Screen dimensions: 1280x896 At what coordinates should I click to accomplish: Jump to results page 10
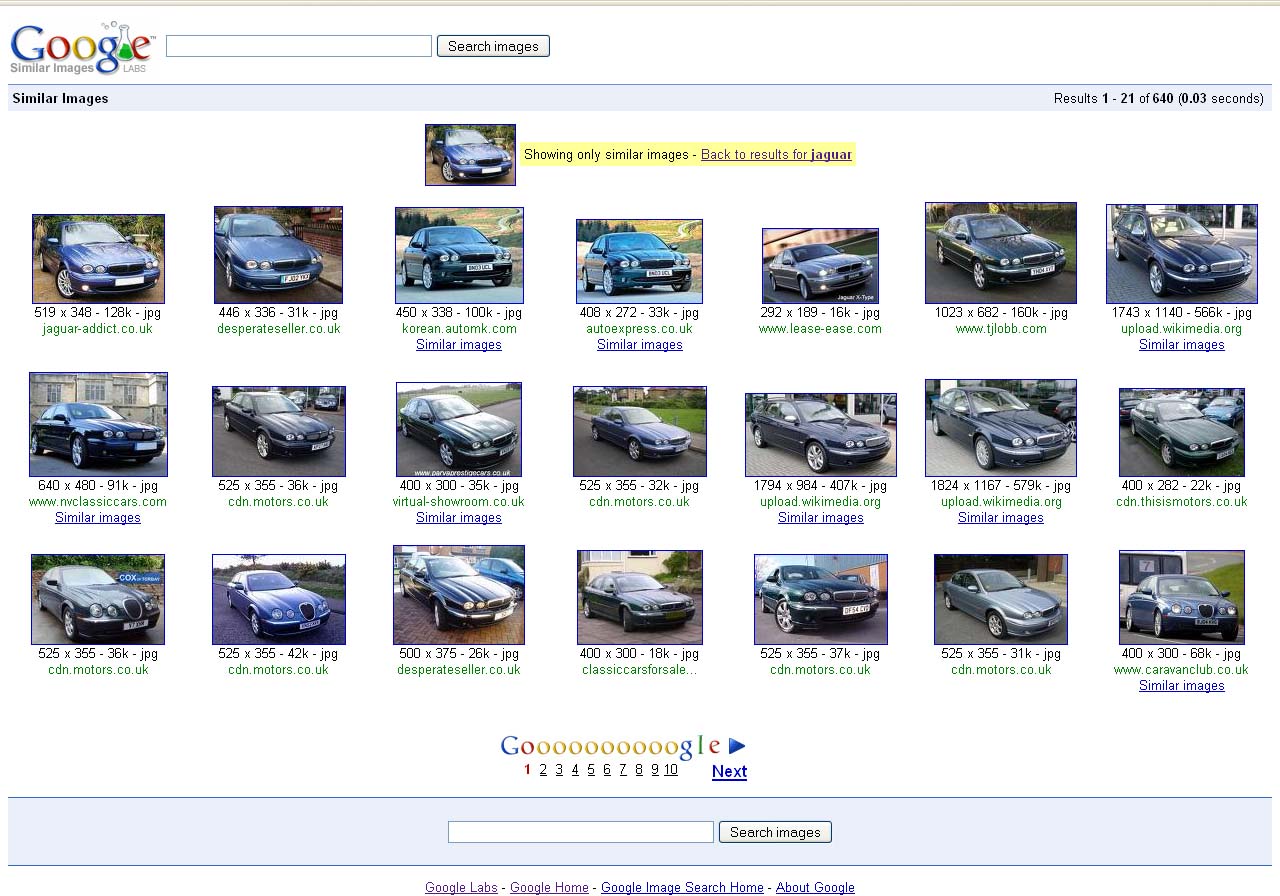click(x=670, y=770)
